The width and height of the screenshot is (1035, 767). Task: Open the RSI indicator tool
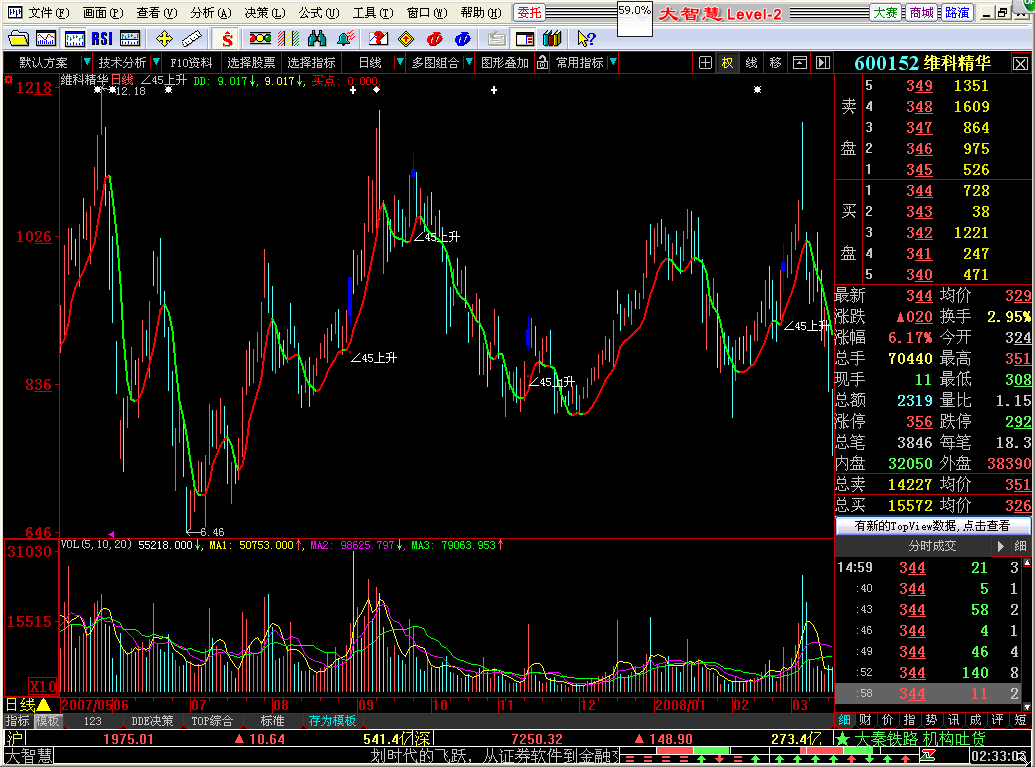[102, 39]
